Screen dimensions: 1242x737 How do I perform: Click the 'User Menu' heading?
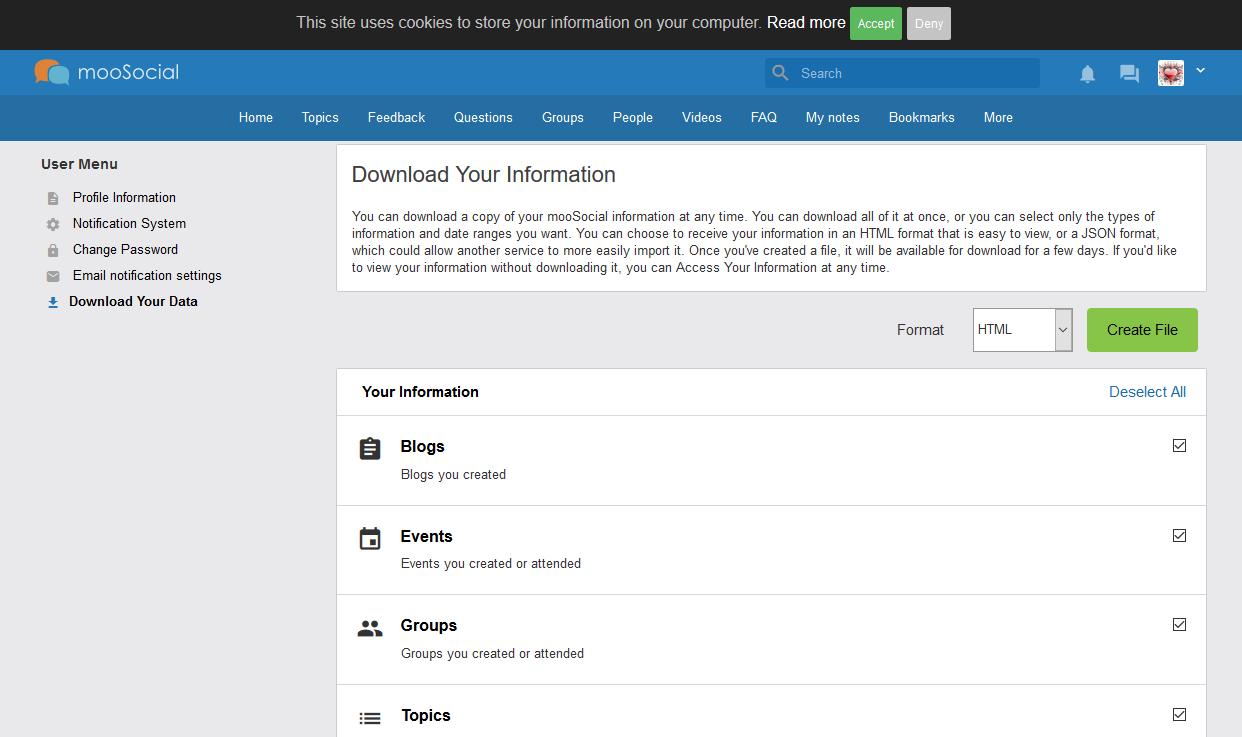(79, 164)
